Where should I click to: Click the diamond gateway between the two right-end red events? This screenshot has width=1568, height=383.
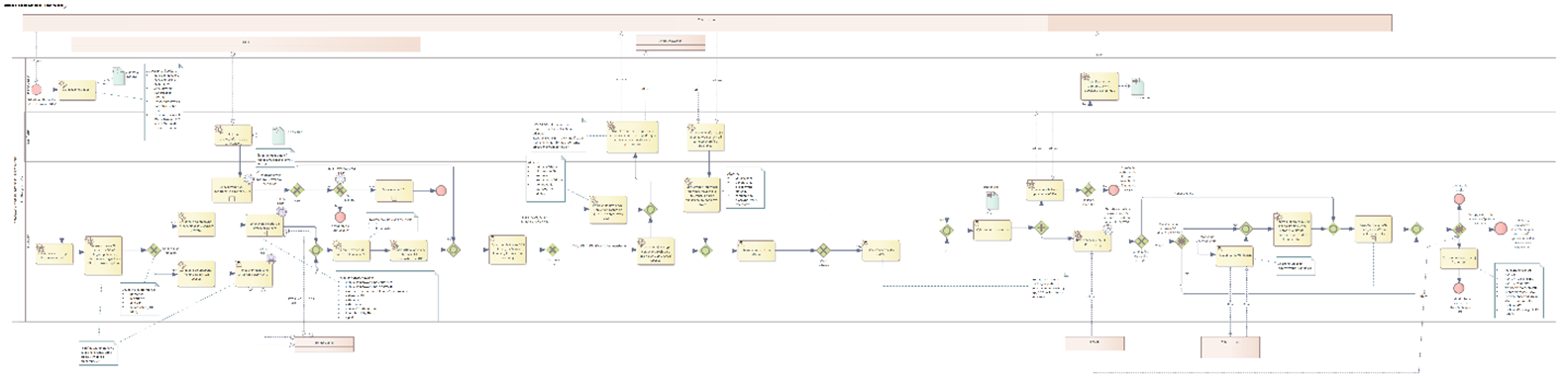pyautogui.click(x=1458, y=229)
